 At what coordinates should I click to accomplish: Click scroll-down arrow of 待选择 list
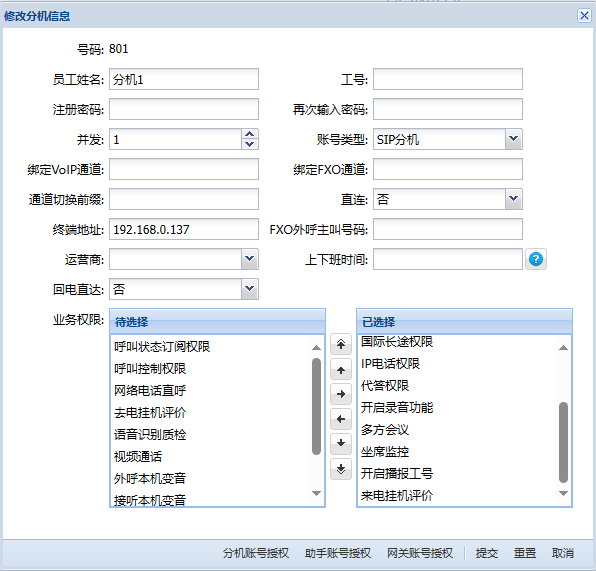coord(316,493)
